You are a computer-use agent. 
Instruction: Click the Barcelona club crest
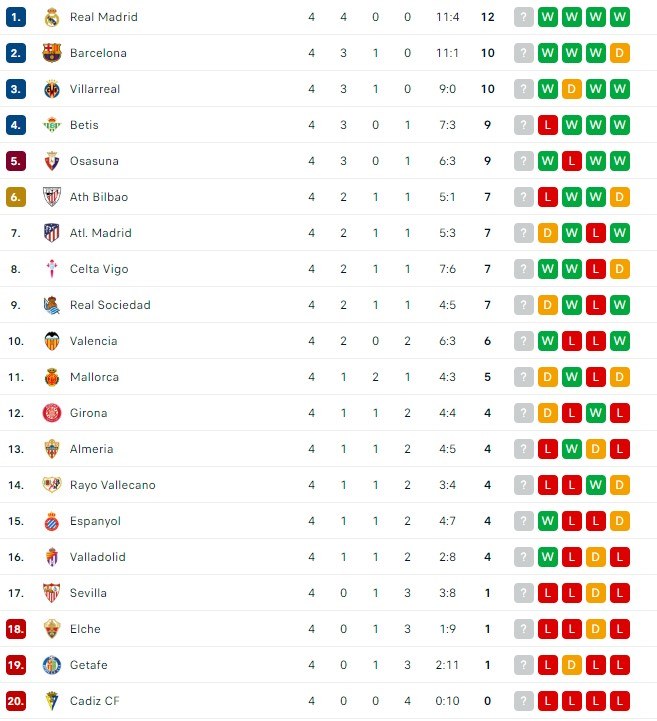(51, 53)
